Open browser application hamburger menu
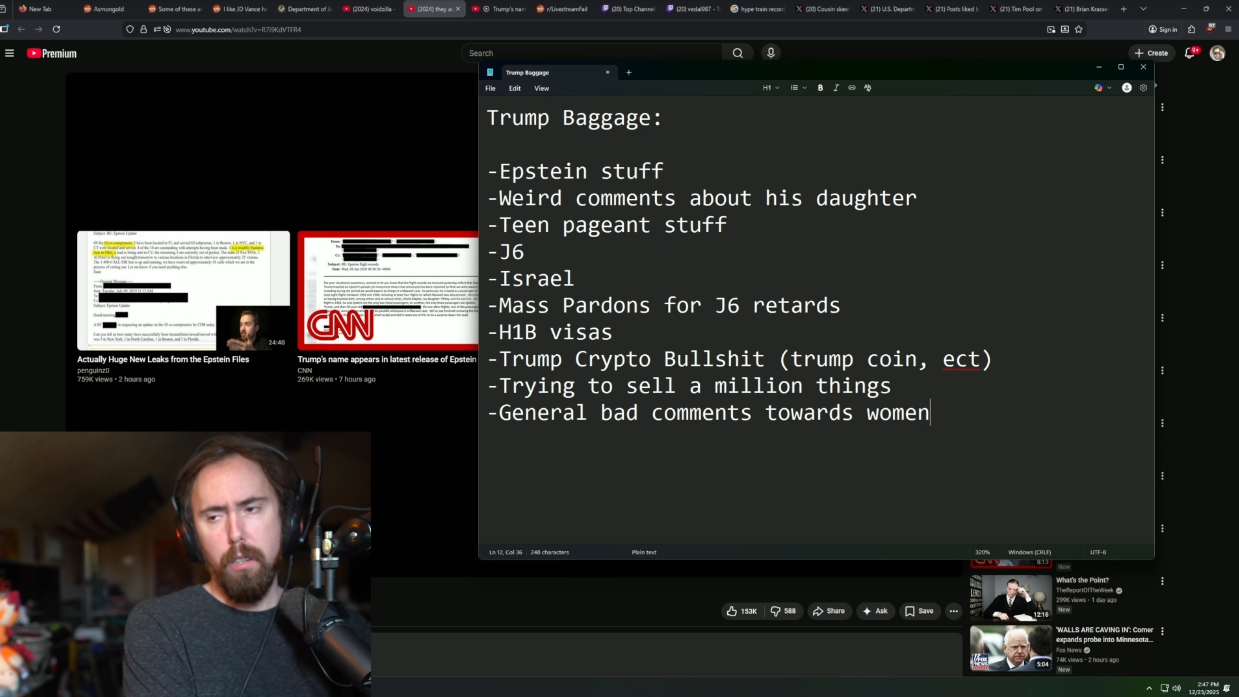This screenshot has height=697, width=1239. (1228, 29)
